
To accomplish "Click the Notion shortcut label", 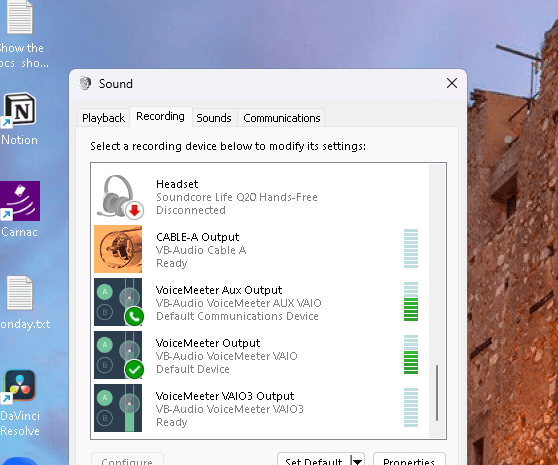I will click(20, 140).
